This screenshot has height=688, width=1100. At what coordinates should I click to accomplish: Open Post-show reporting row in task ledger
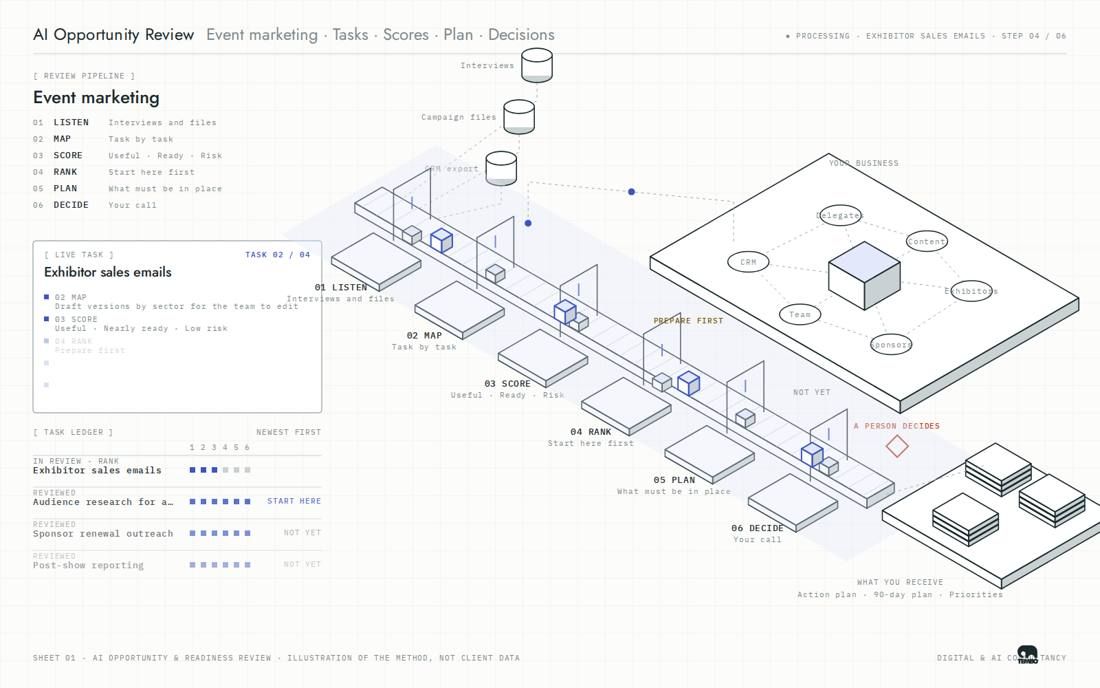177,561
